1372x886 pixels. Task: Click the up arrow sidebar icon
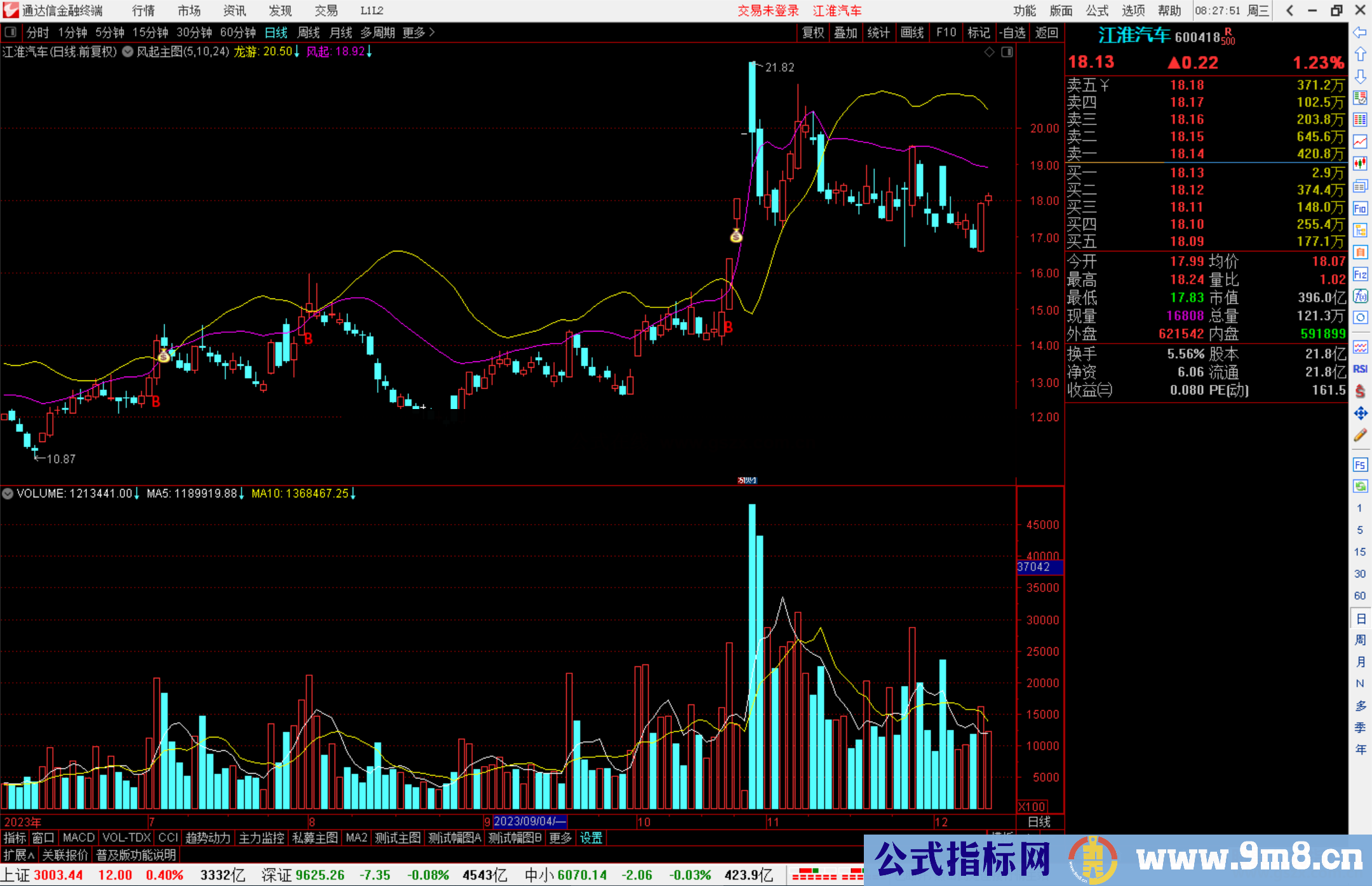click(1360, 55)
